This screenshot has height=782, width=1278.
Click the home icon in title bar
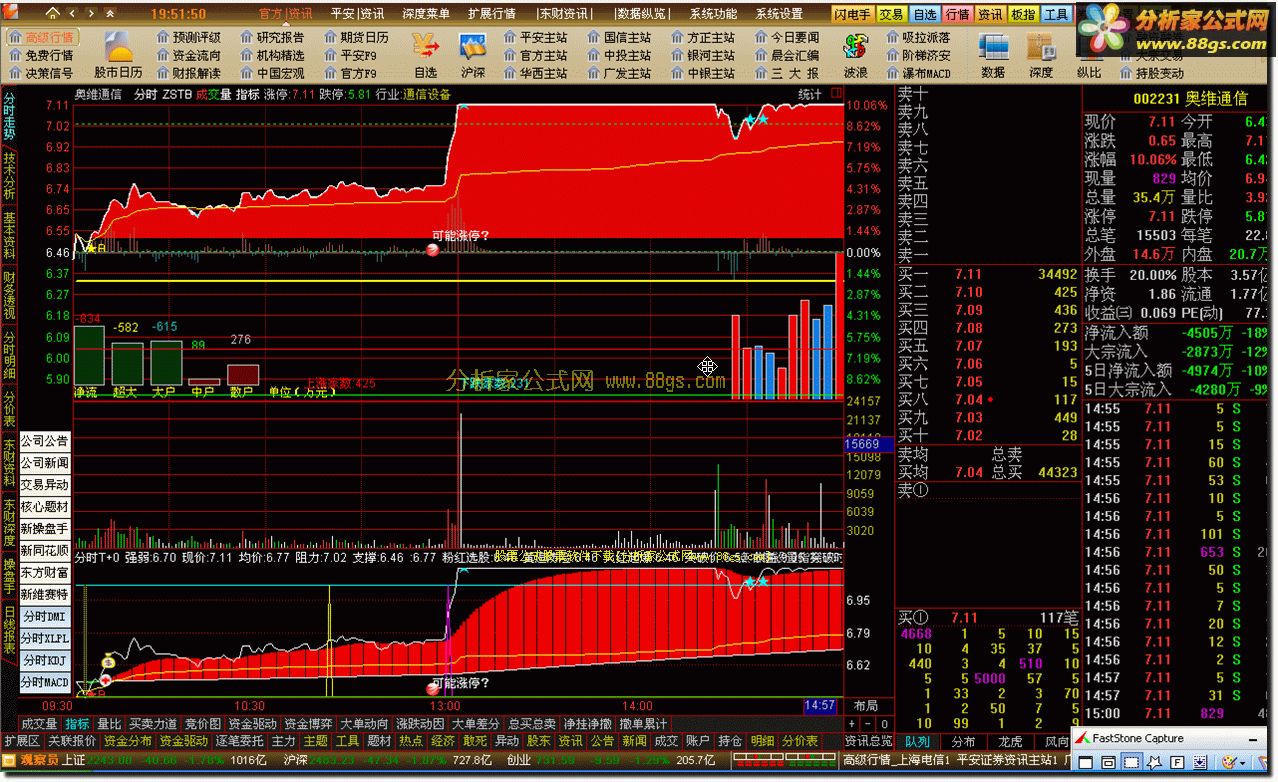pos(52,14)
